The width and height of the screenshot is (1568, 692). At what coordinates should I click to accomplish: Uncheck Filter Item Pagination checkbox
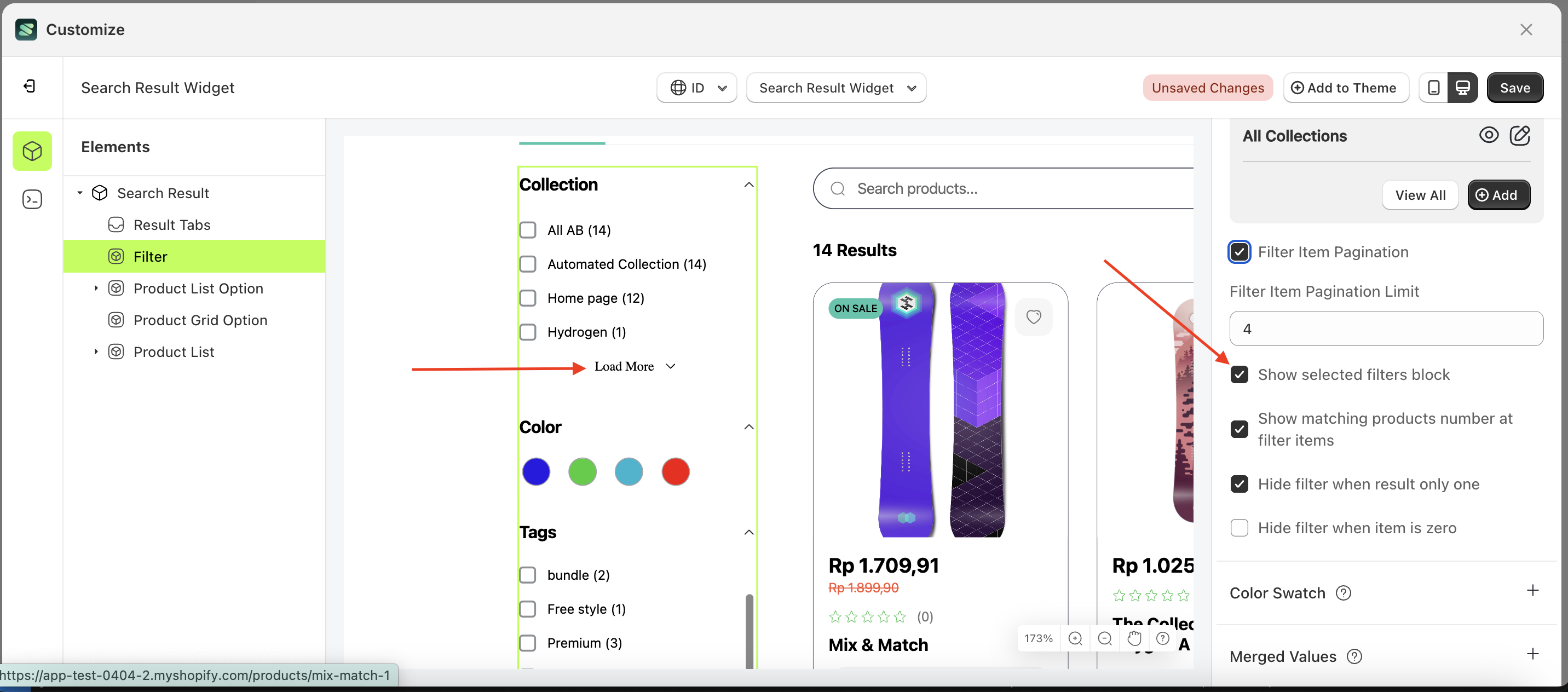[1240, 252]
